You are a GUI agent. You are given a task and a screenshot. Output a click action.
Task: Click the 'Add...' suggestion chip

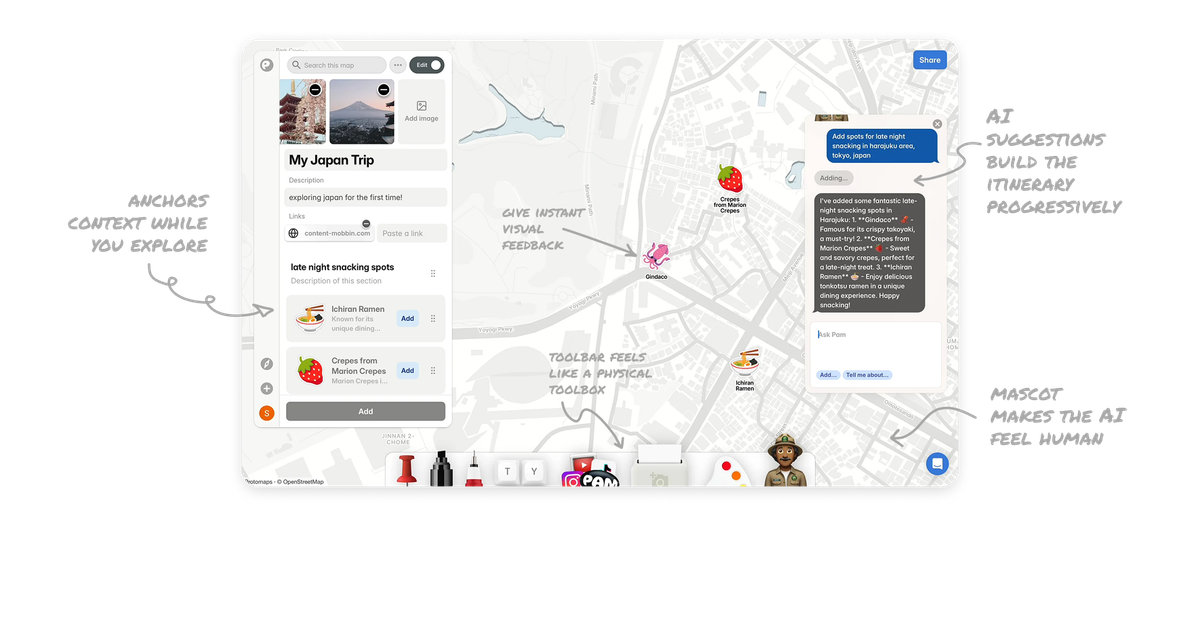pos(828,375)
